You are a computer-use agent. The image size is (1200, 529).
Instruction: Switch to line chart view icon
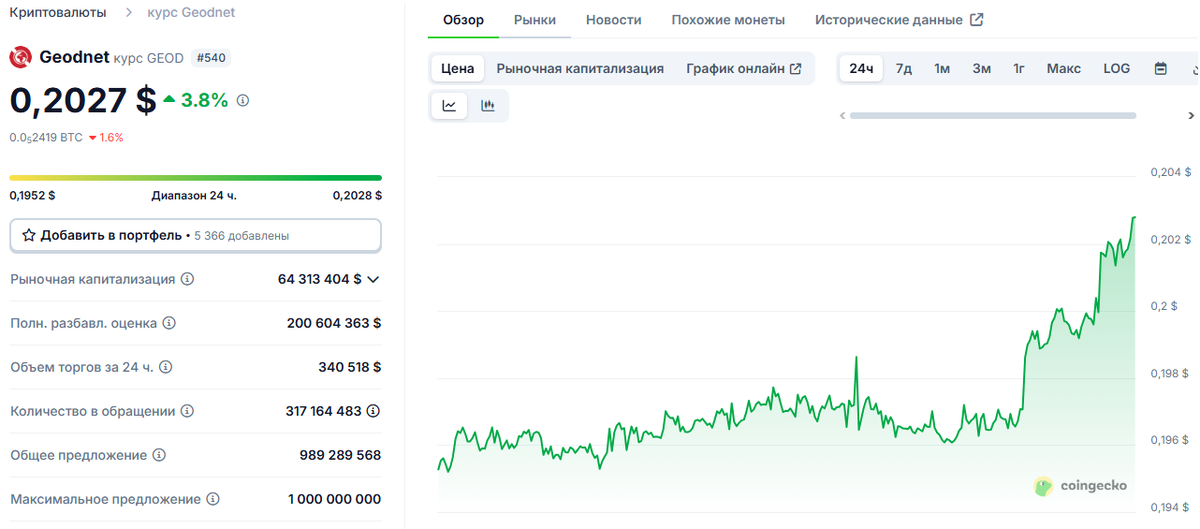tap(450, 106)
